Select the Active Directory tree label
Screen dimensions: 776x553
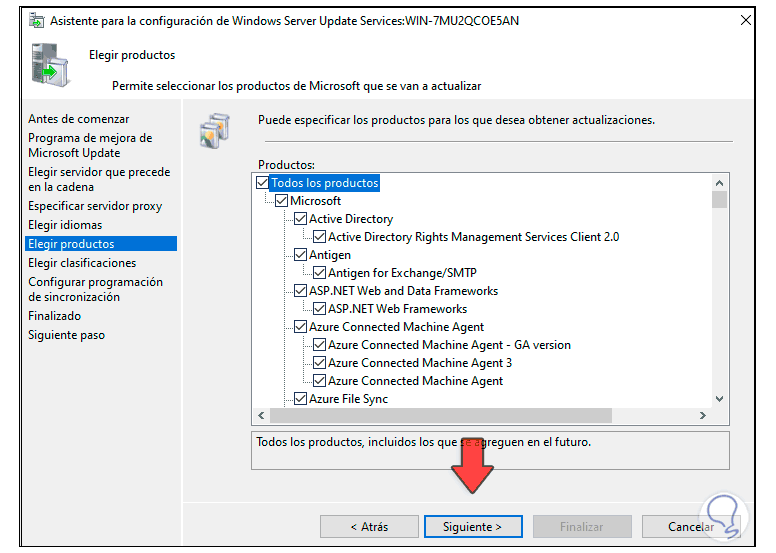[351, 219]
